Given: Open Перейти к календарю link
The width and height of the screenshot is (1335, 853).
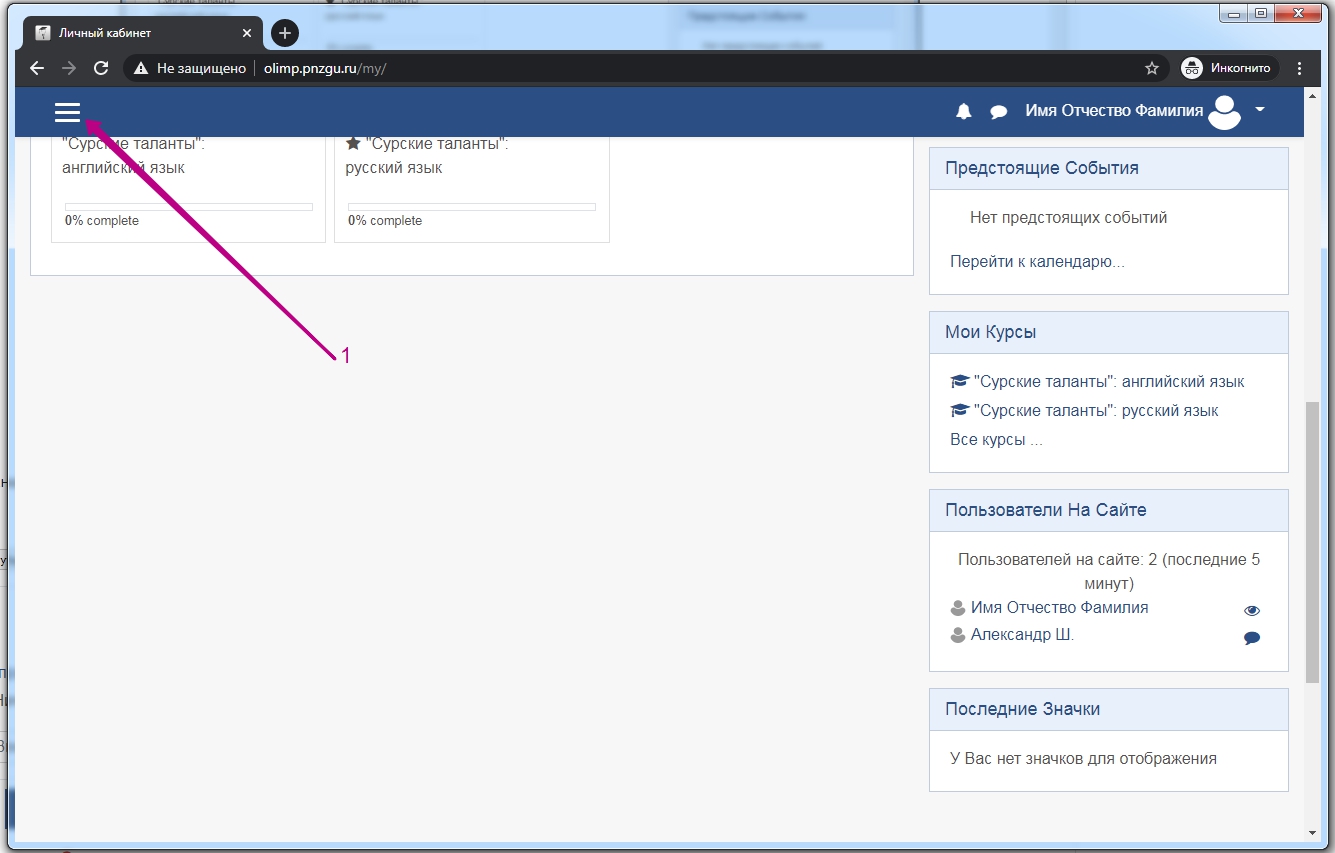Looking at the screenshot, I should coord(1037,262).
